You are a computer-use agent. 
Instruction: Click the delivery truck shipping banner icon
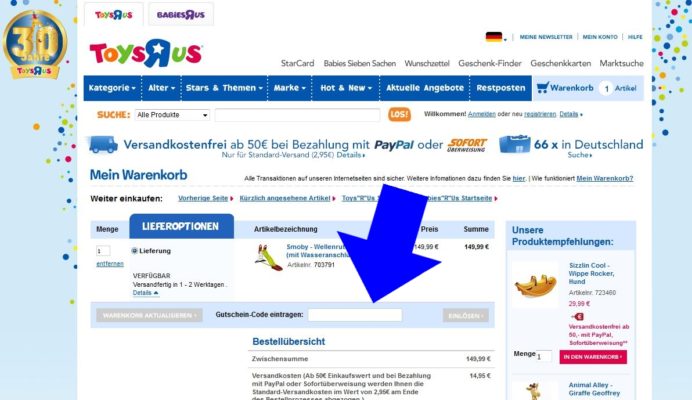103,144
